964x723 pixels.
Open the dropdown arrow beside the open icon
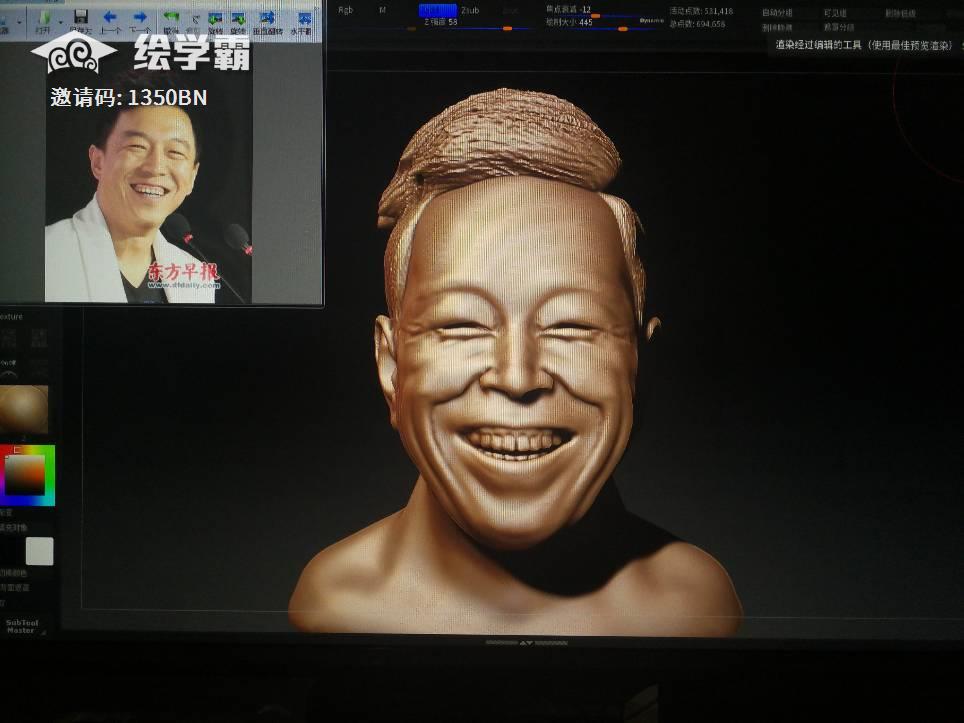[x=61, y=22]
